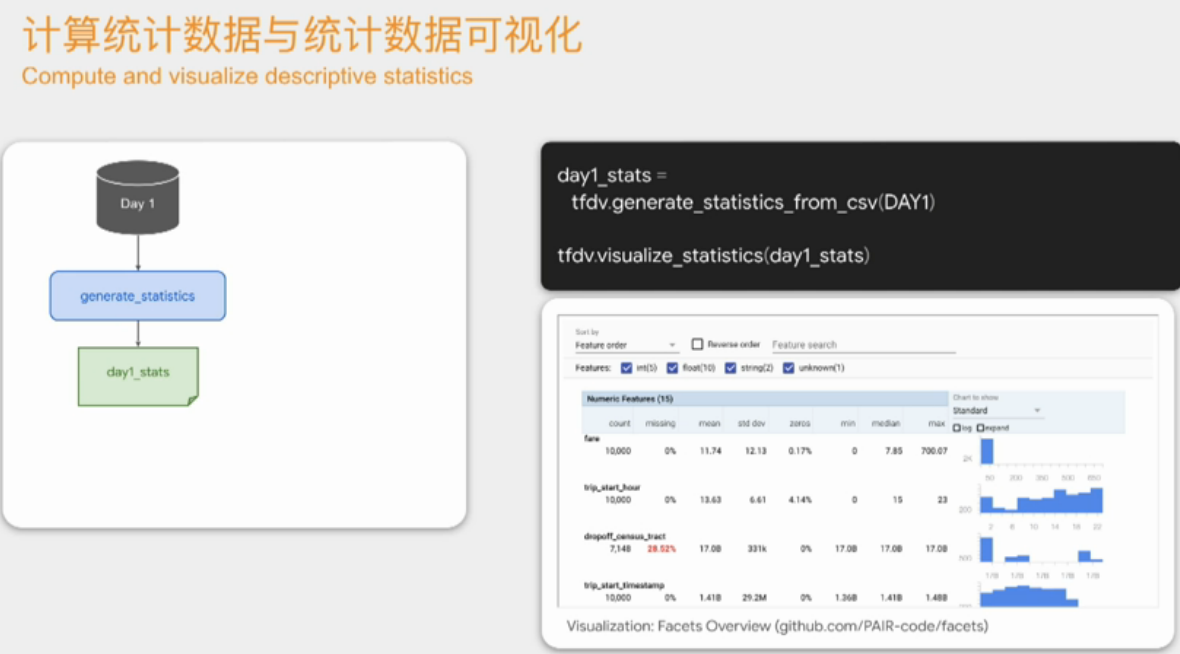Click the Feature search input field
1180x654 pixels.
(x=863, y=345)
